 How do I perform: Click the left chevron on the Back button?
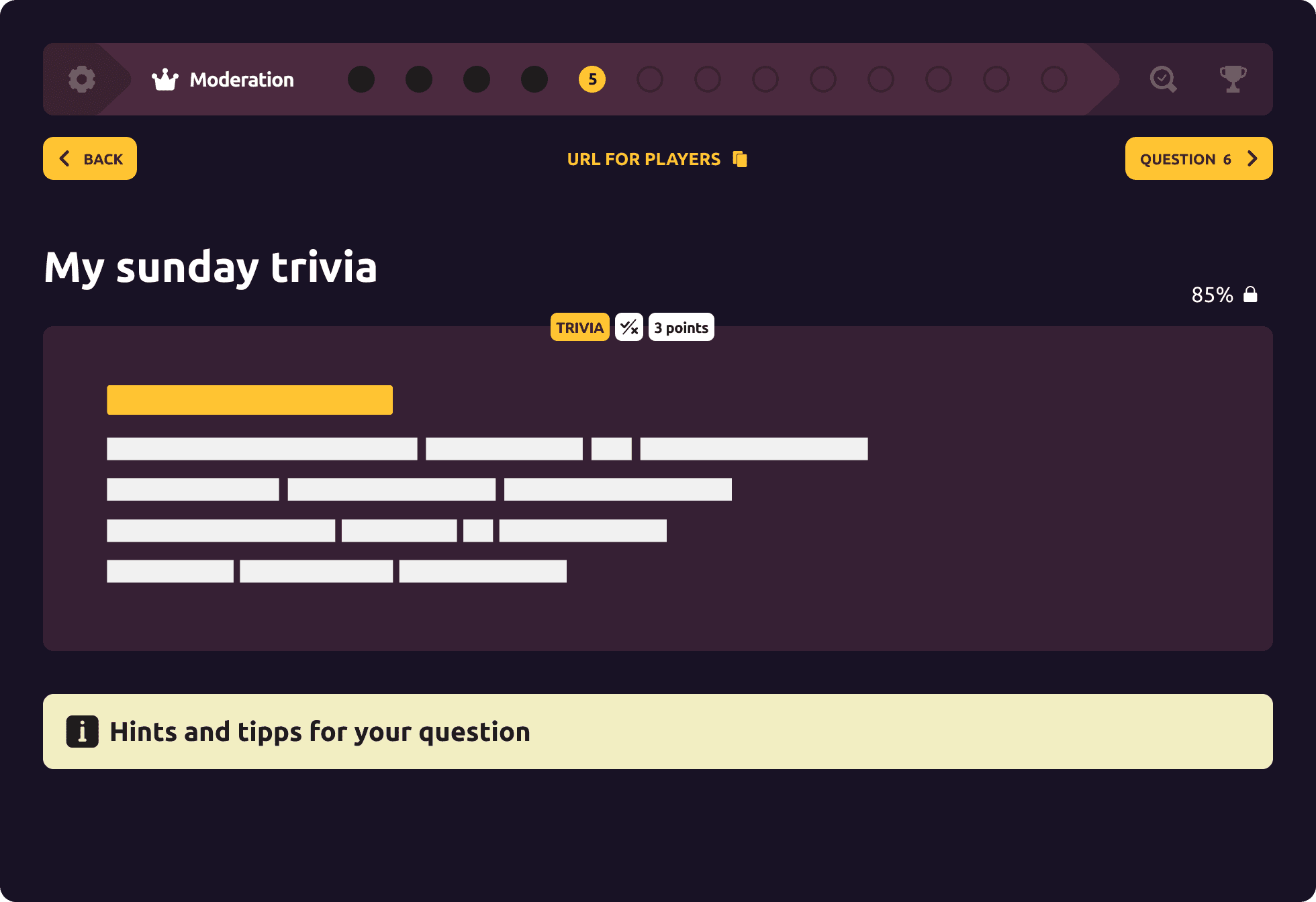[64, 158]
